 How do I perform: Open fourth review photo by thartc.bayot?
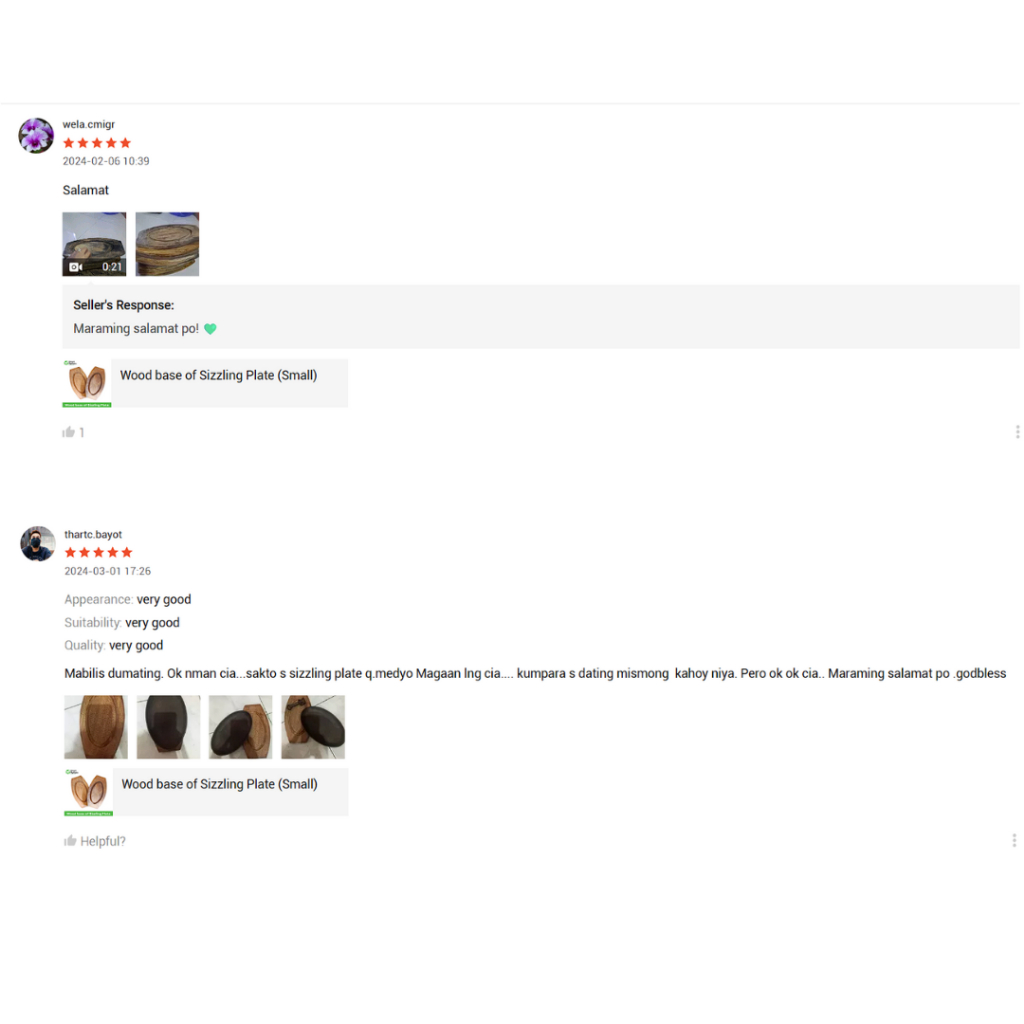(x=313, y=727)
